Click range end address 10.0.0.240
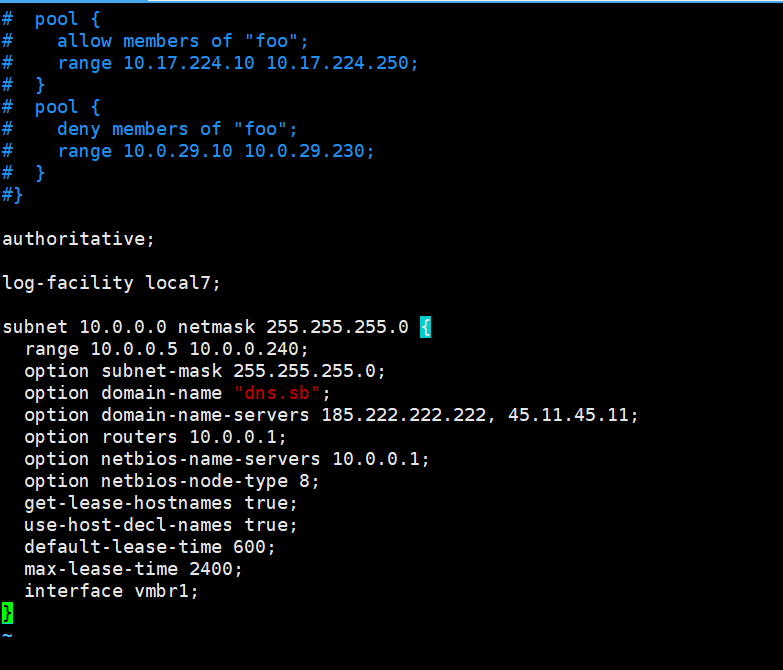This screenshot has height=670, width=783. tap(244, 349)
